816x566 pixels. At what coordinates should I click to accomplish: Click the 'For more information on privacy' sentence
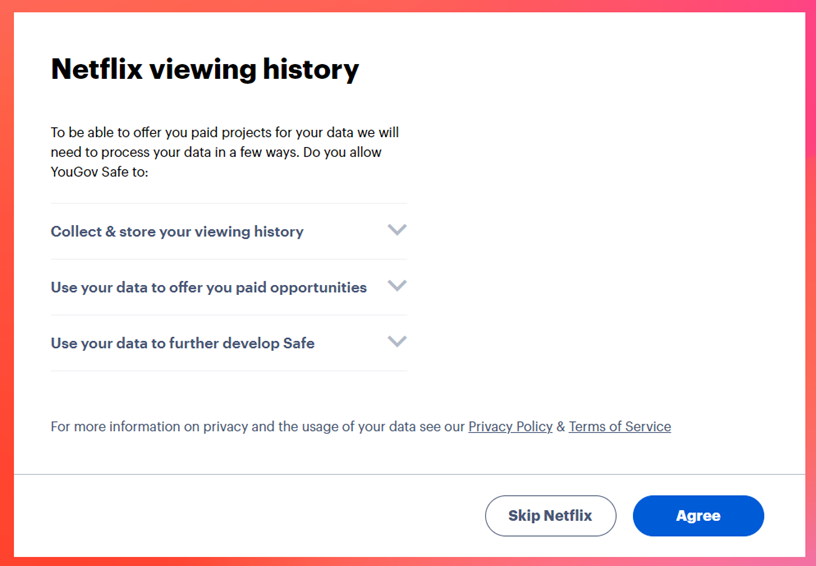click(x=258, y=426)
